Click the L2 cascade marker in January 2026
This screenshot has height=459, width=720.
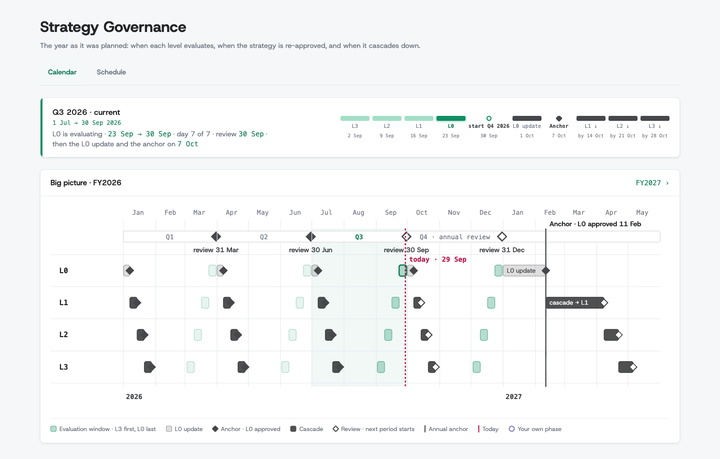click(x=142, y=335)
